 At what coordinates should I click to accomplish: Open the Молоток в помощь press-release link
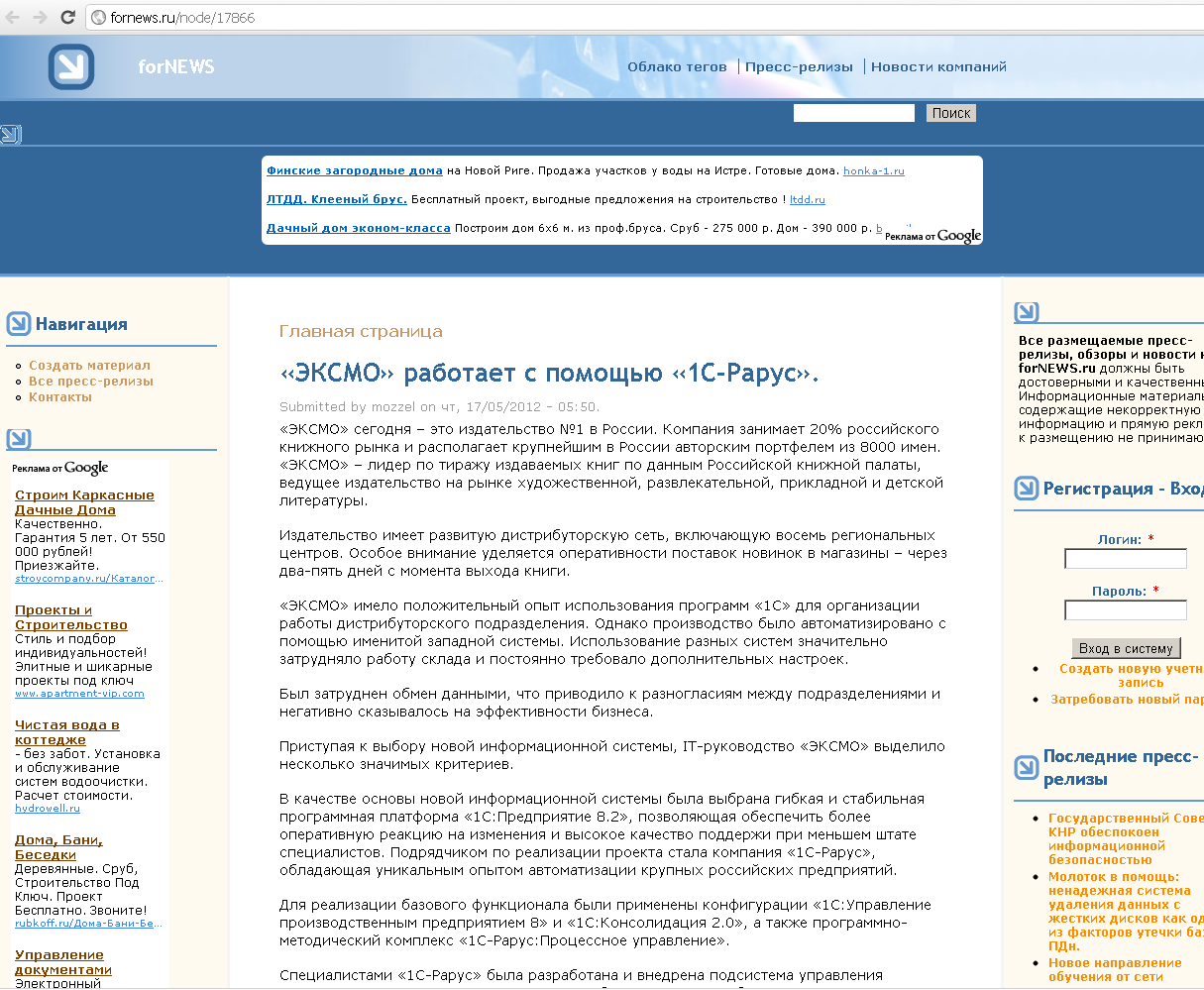coord(1126,911)
